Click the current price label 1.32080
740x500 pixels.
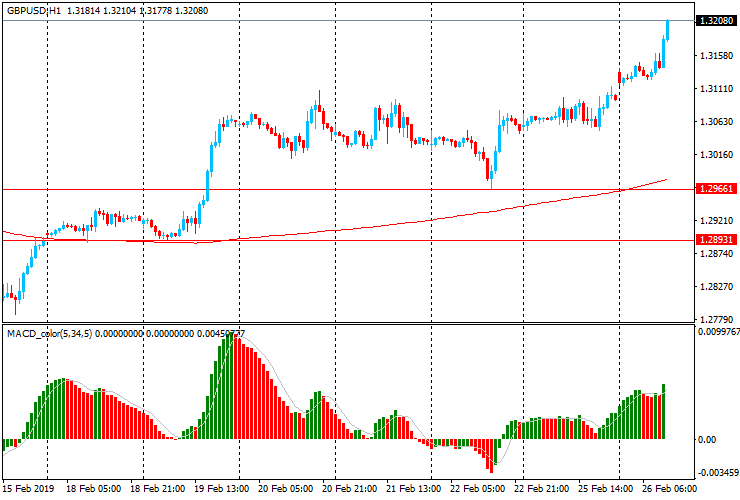[716, 21]
